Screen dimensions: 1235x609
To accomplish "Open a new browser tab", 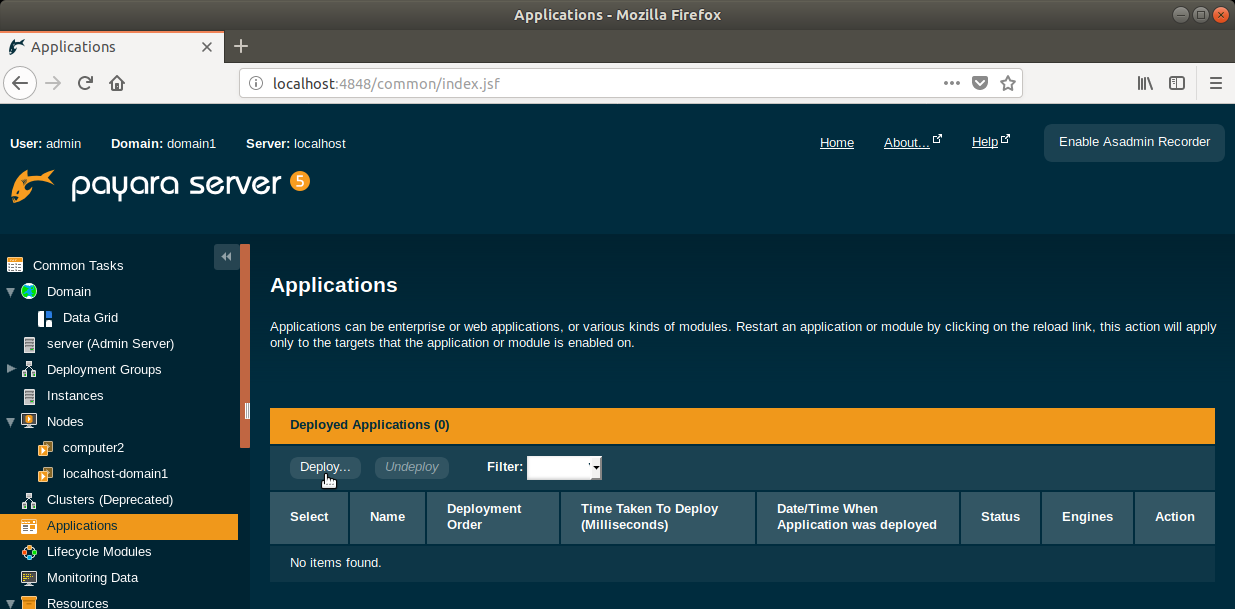I will coord(241,46).
